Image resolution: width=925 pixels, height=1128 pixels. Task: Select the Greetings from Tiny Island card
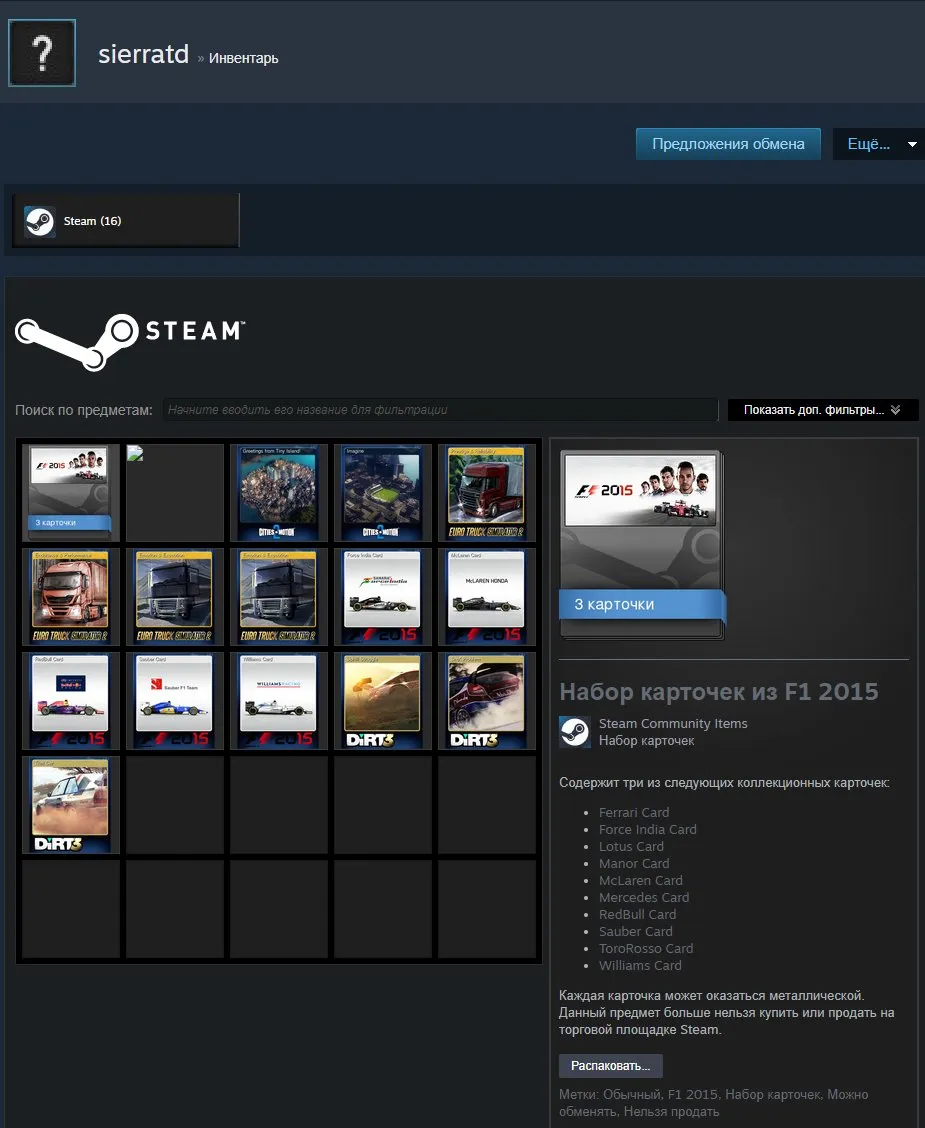[x=278, y=493]
